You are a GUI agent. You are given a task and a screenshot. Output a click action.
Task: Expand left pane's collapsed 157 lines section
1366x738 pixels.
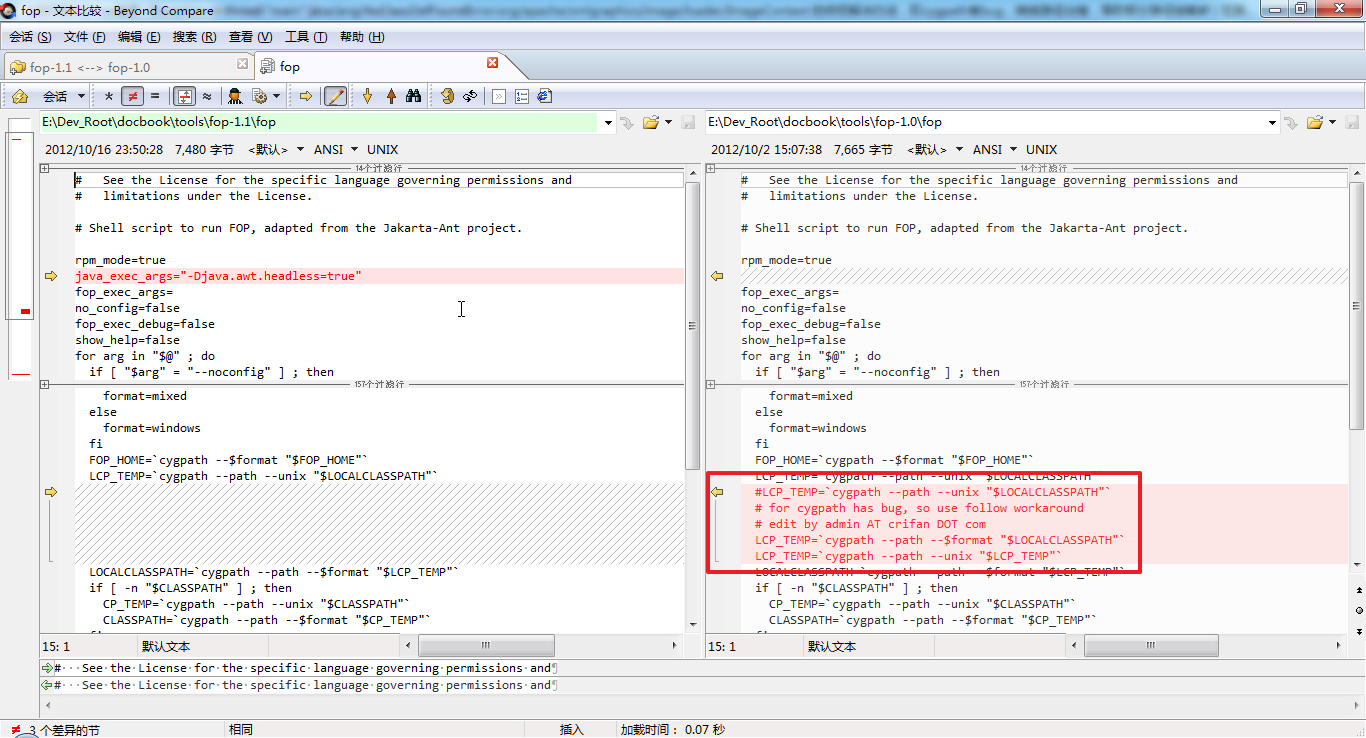tap(45, 384)
